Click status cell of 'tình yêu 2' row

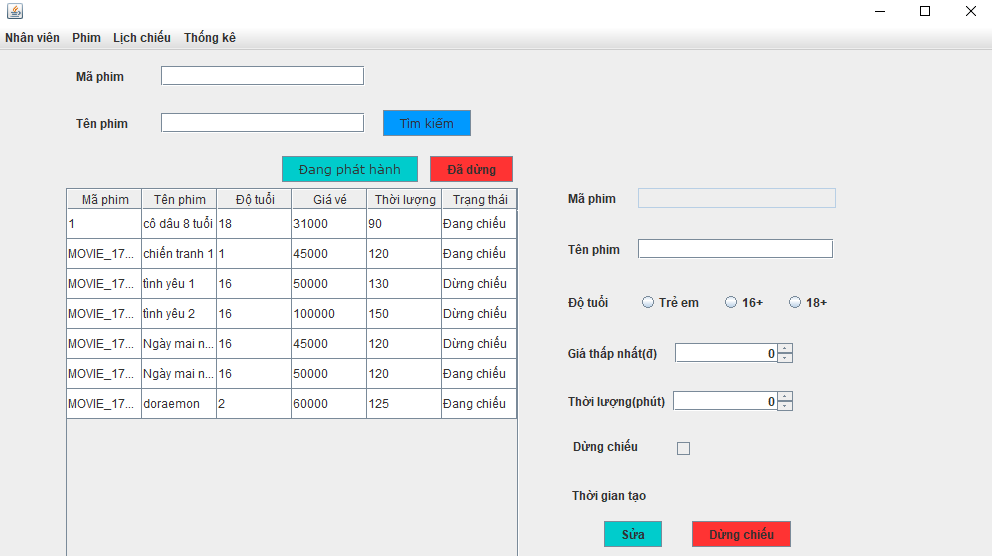tap(479, 314)
